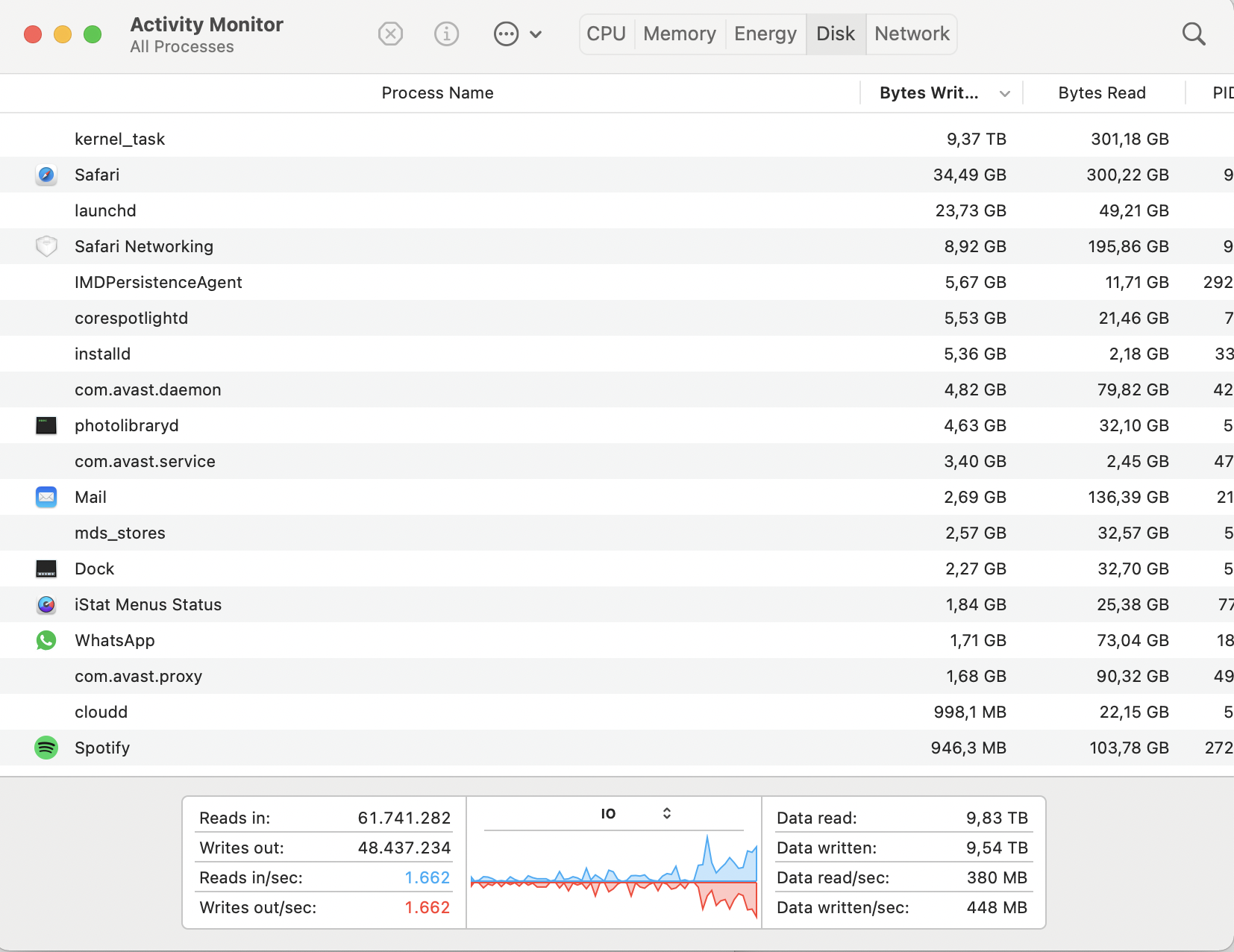1234x952 pixels.
Task: Select the com.avast.proxy process row
Action: click(617, 676)
